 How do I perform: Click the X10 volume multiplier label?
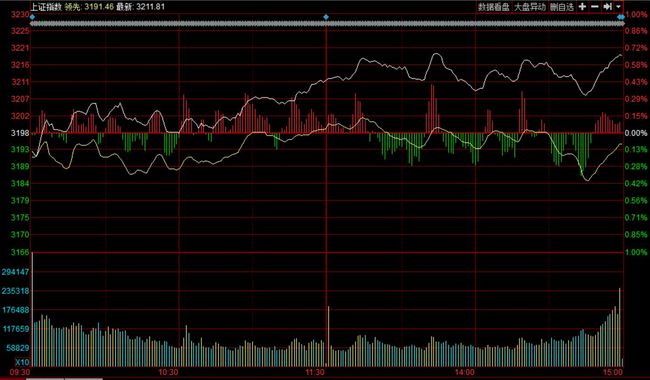point(22,363)
